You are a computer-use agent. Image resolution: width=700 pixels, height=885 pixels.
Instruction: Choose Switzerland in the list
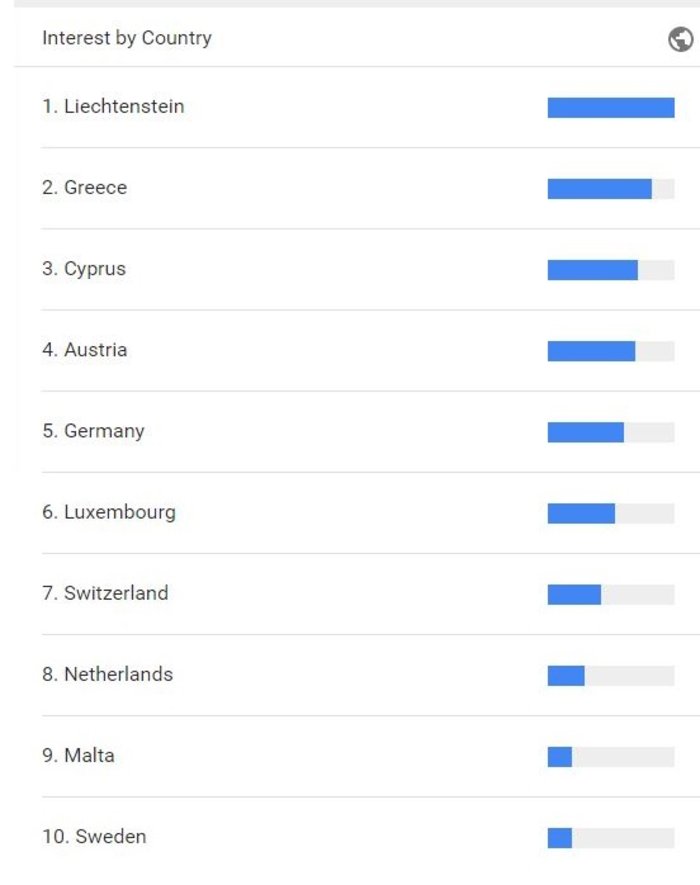(105, 593)
